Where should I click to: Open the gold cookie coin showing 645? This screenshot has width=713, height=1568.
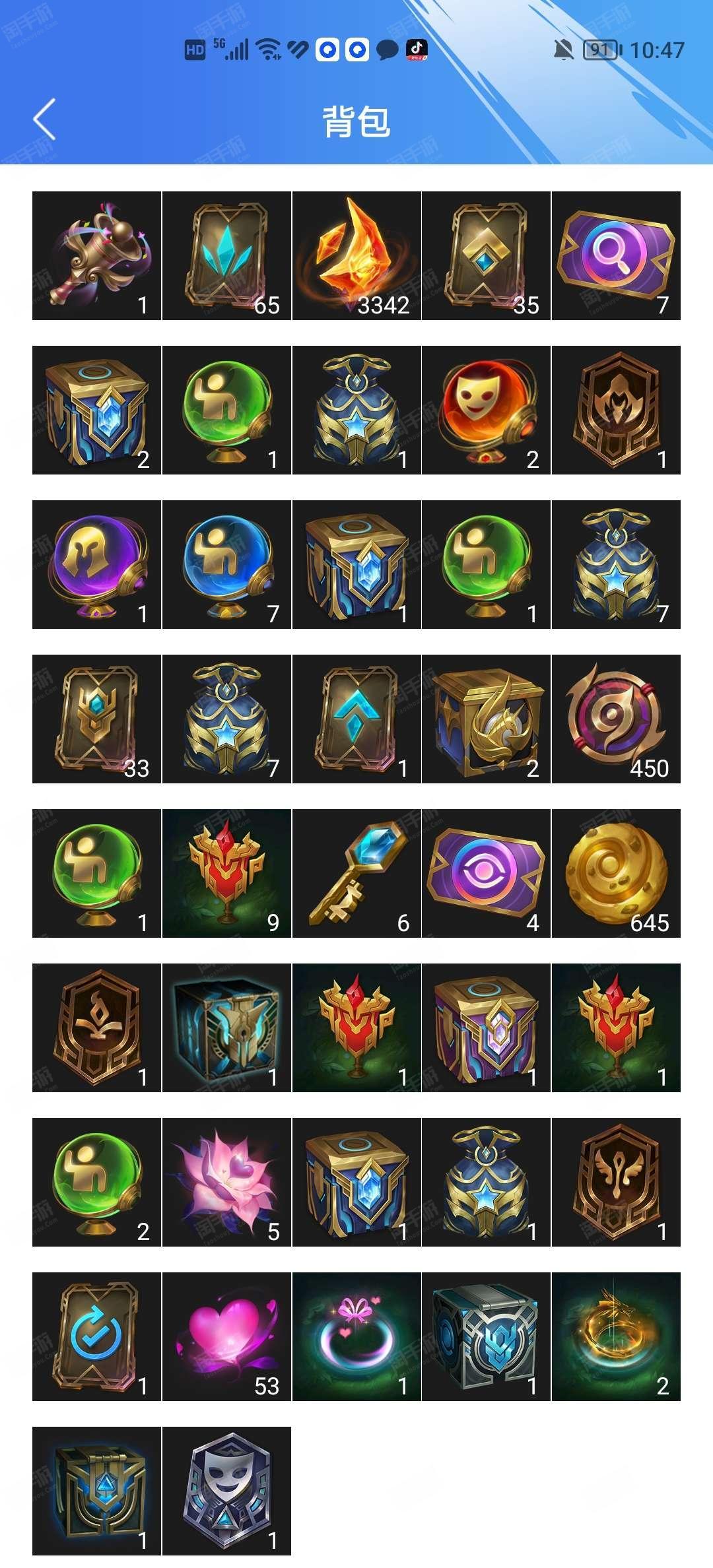tap(616, 874)
